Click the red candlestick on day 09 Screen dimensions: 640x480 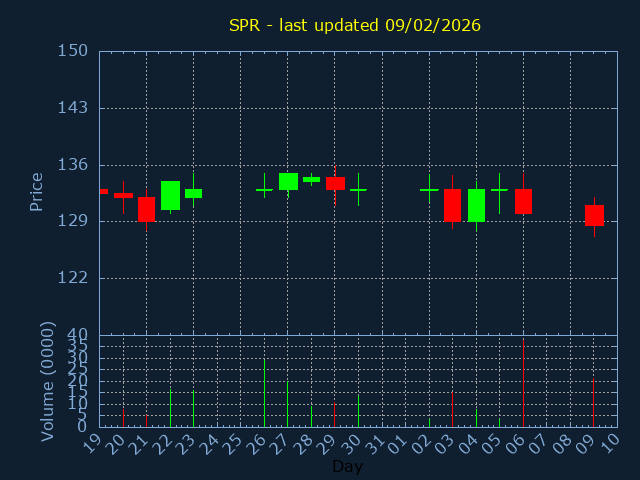coord(594,215)
